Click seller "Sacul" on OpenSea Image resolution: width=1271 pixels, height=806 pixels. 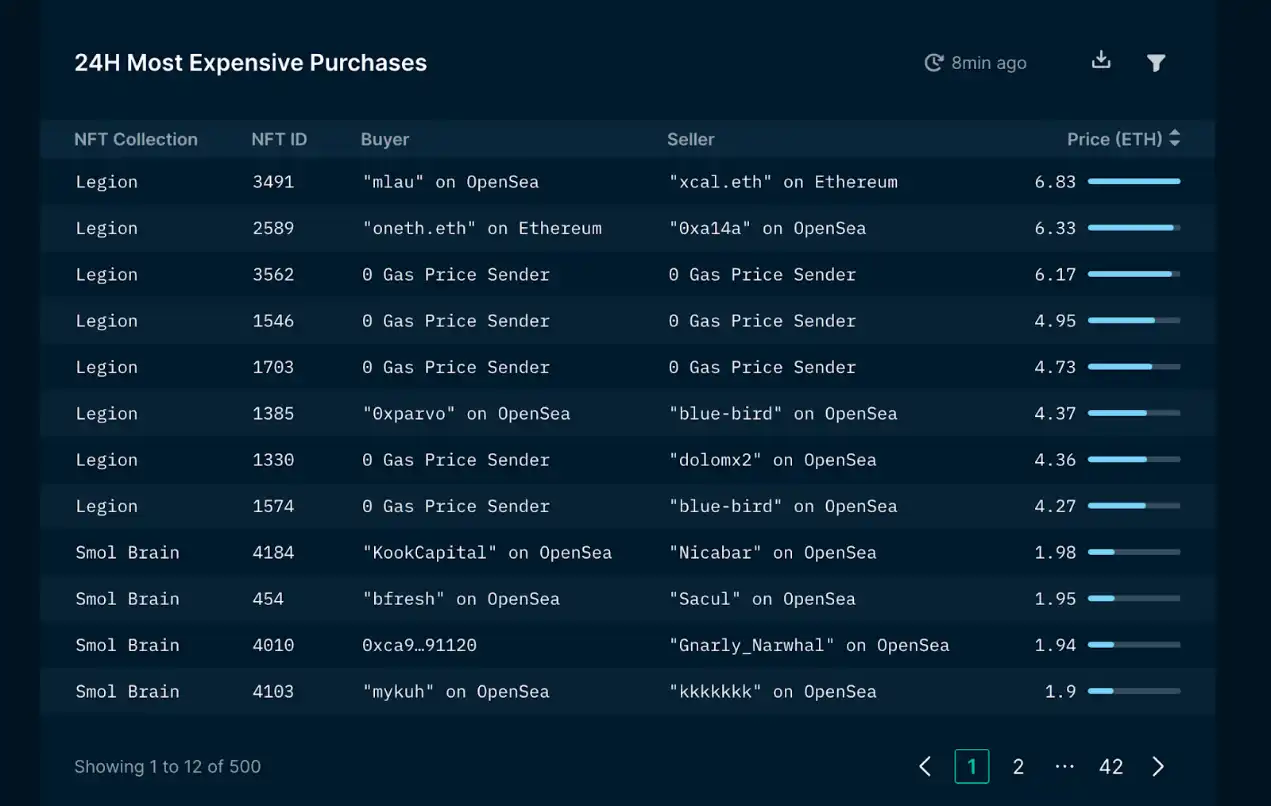click(762, 599)
